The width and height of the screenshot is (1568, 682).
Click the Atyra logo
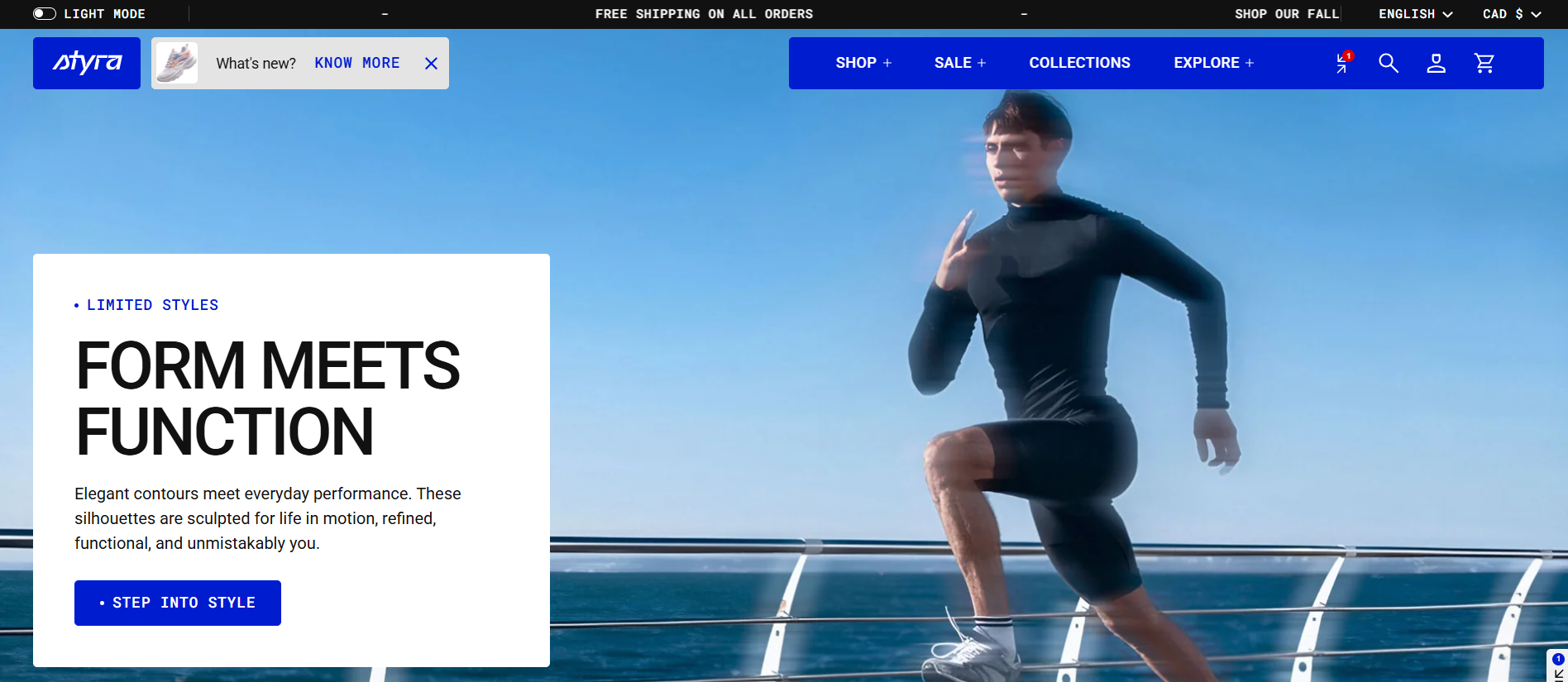pyautogui.click(x=87, y=63)
